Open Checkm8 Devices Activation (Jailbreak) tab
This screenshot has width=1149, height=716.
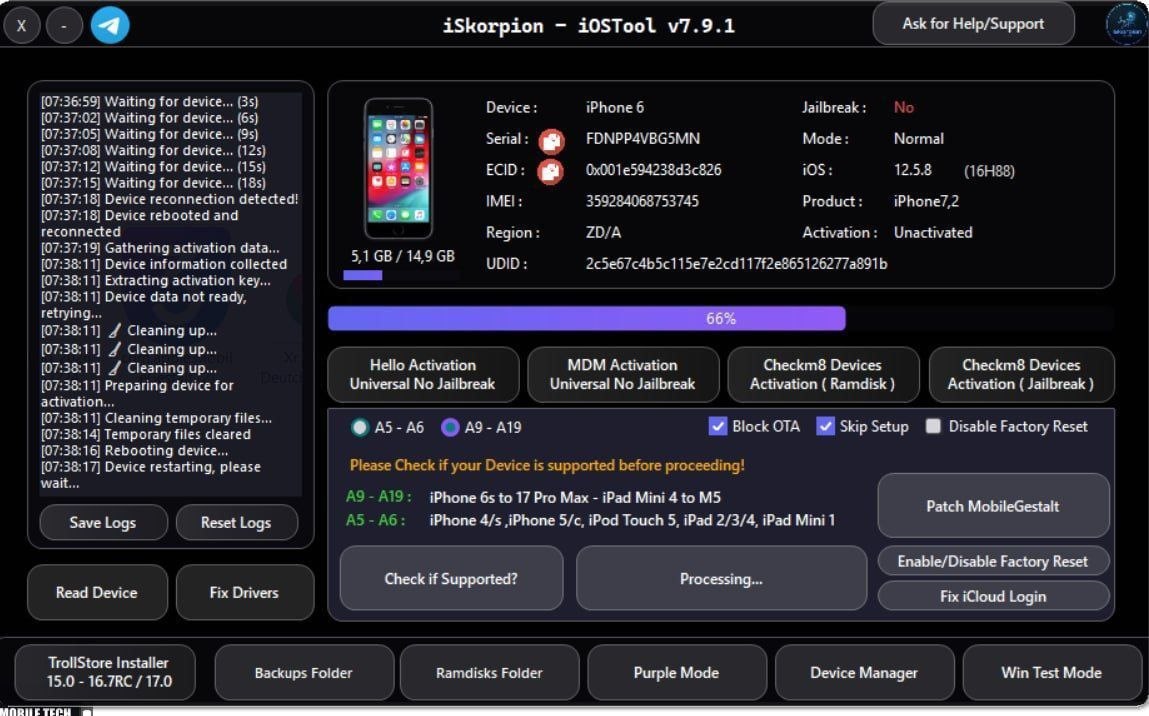(x=1021, y=374)
